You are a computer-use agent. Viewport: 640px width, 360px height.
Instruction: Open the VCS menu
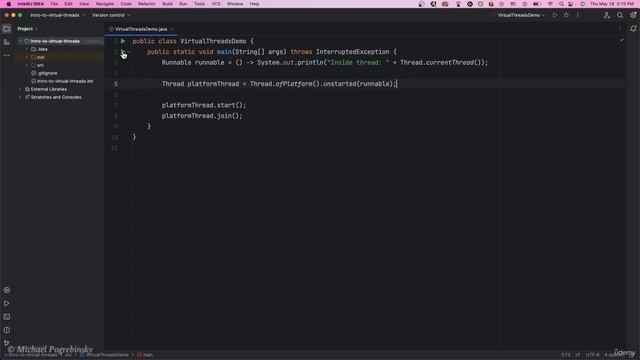click(216, 4)
